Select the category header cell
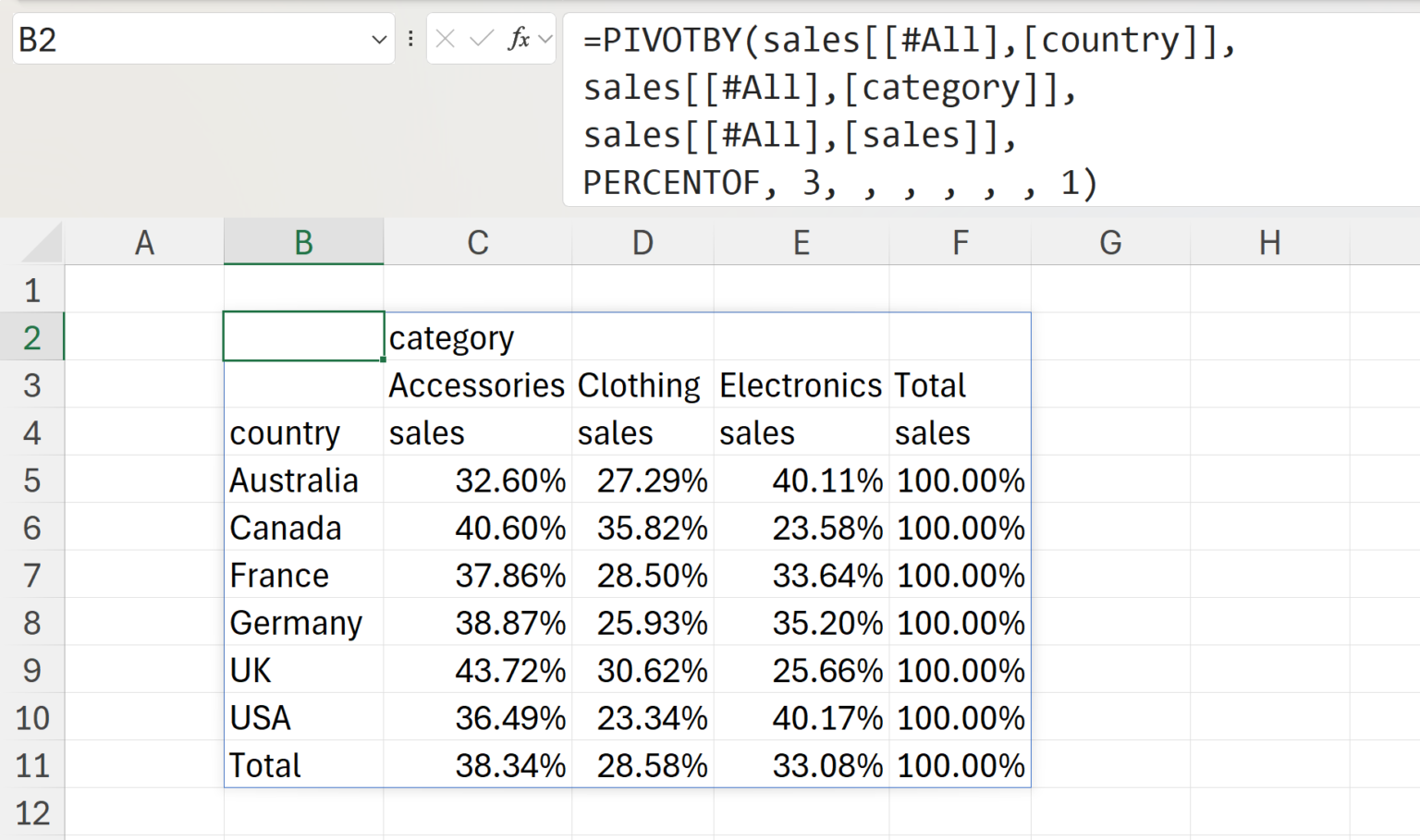This screenshot has width=1420, height=840. point(477,338)
